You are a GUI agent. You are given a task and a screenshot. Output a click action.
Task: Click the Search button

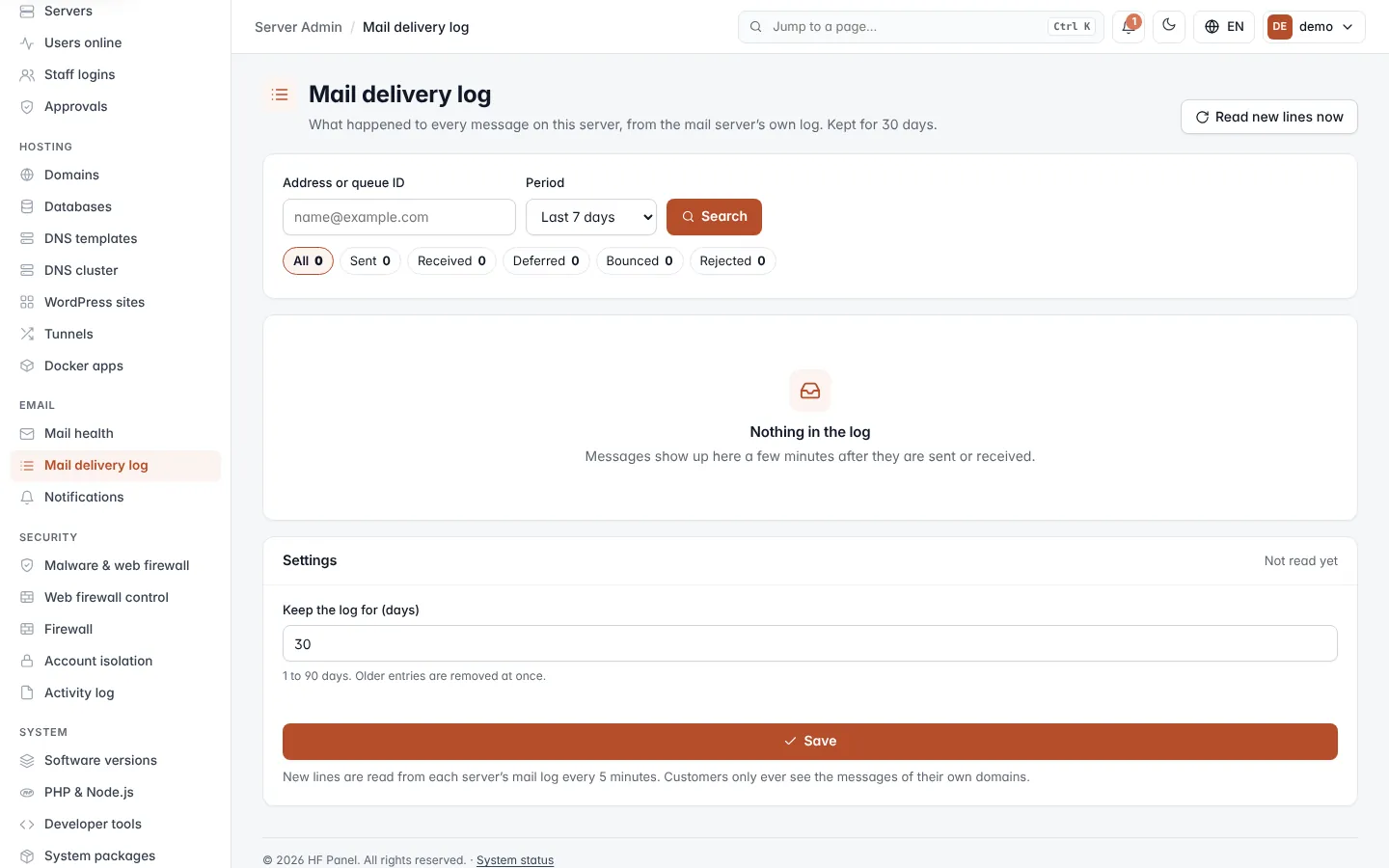click(714, 217)
